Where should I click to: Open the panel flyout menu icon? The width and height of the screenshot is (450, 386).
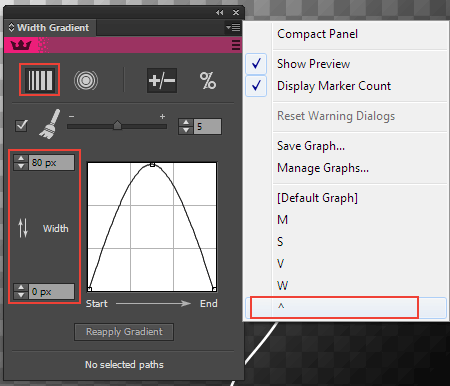233,27
